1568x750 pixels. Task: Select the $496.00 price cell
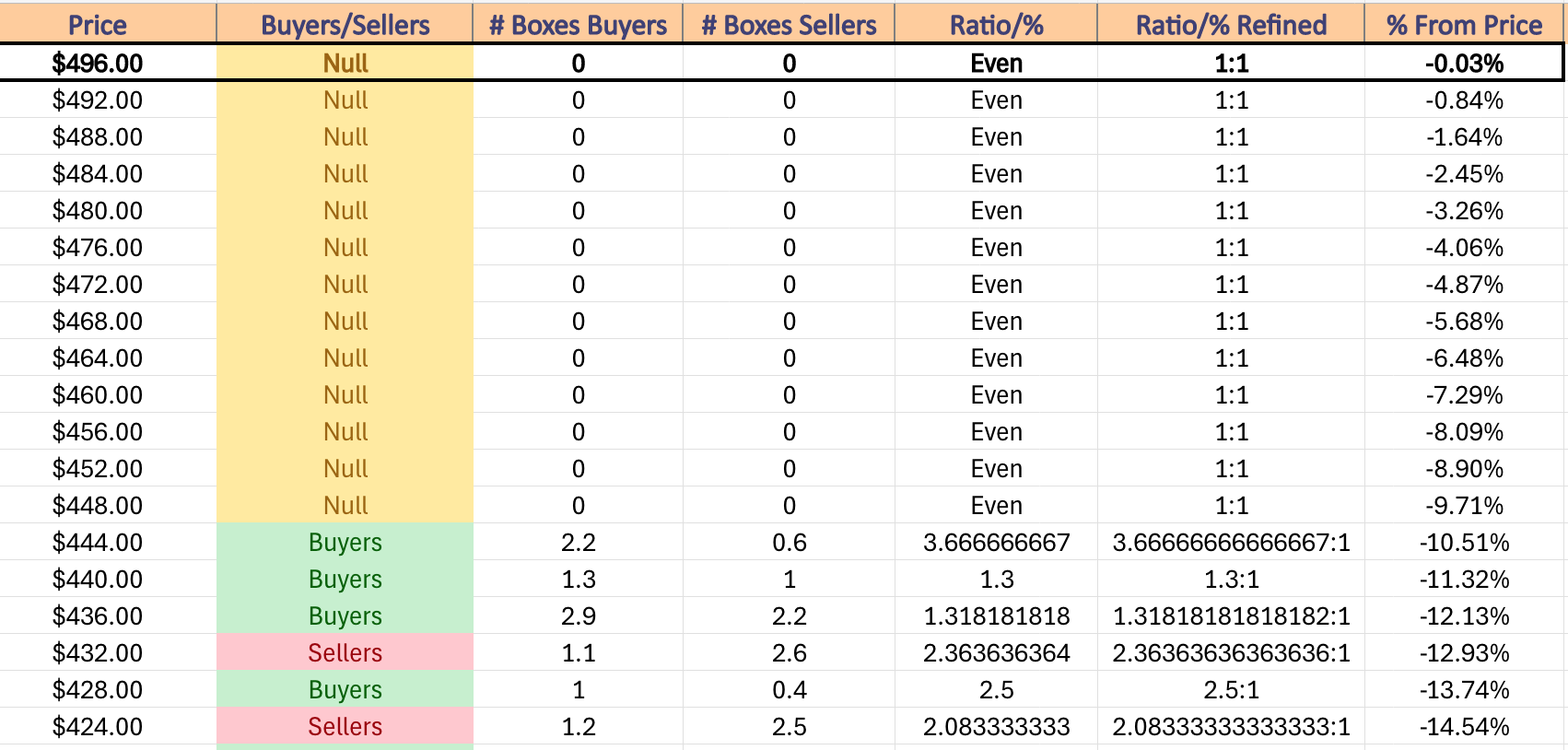tap(98, 64)
